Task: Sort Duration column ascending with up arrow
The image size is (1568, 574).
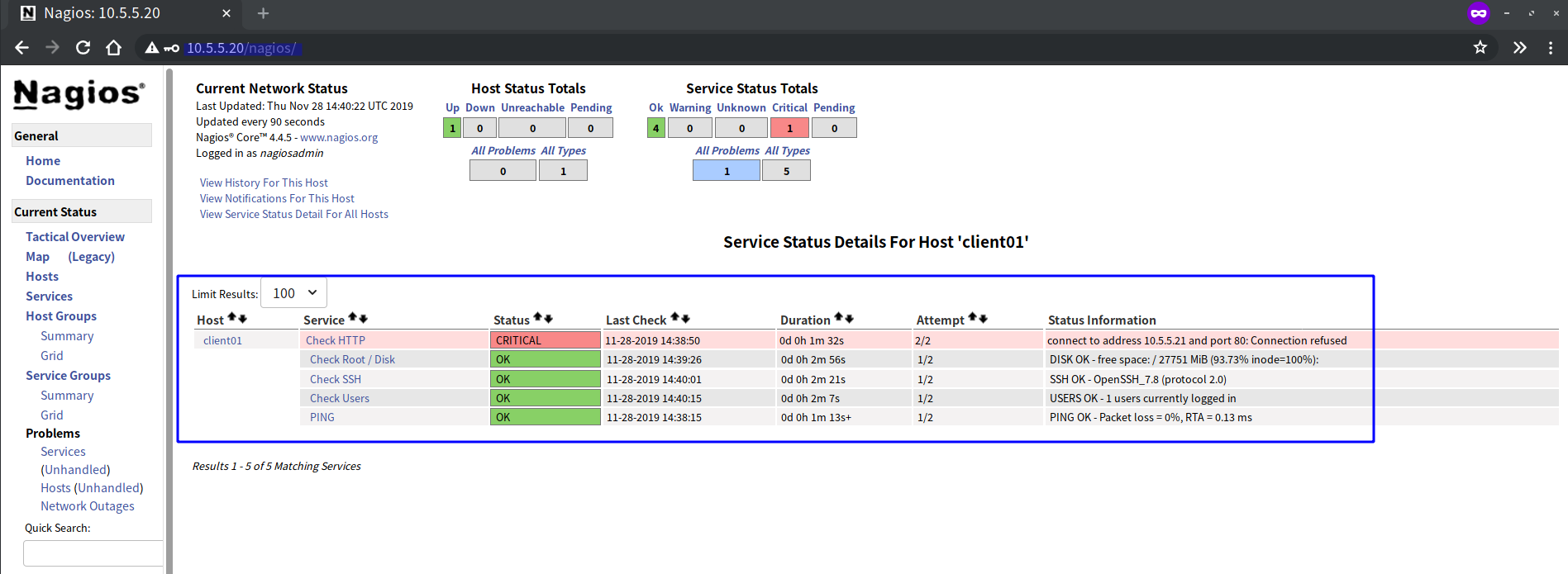Action: pos(839,318)
